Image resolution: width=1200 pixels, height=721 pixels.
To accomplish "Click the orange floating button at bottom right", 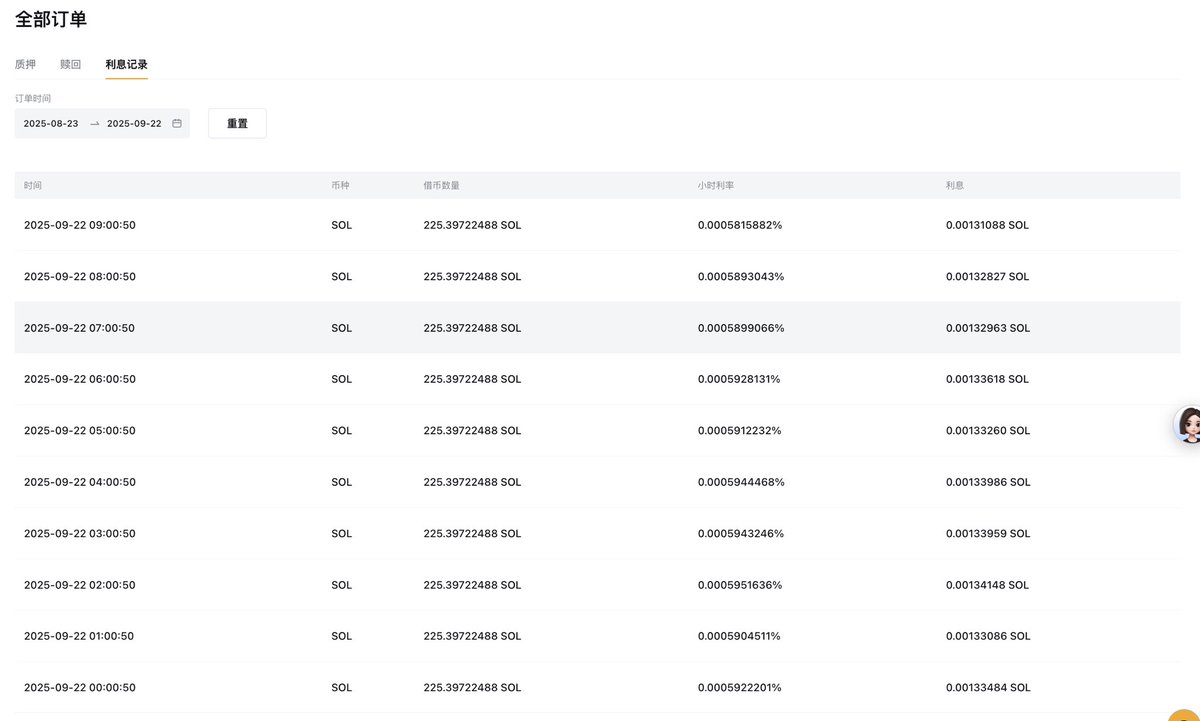I will 1186,714.
